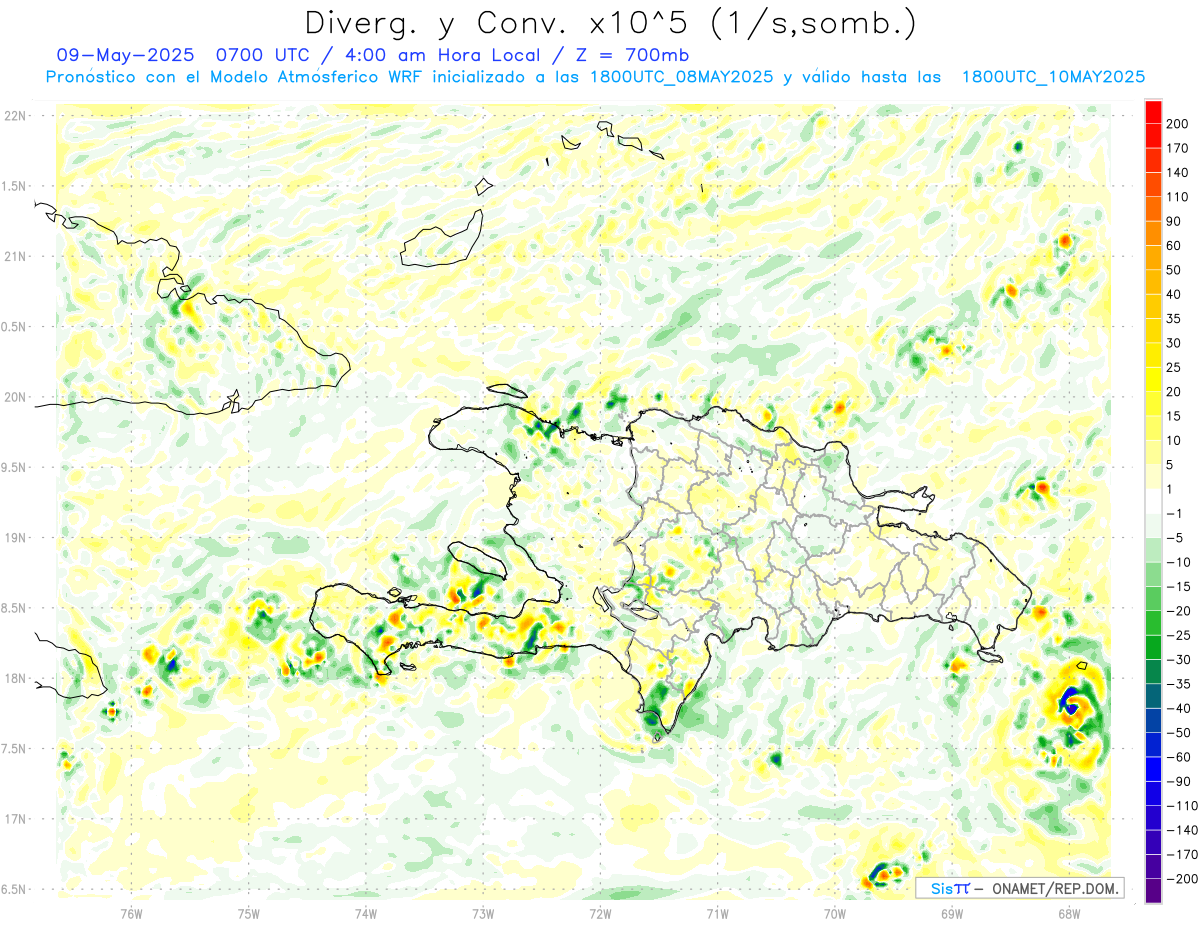Click the '-200' colorbar value
This screenshot has width=1200, height=927.
[x=1182, y=880]
